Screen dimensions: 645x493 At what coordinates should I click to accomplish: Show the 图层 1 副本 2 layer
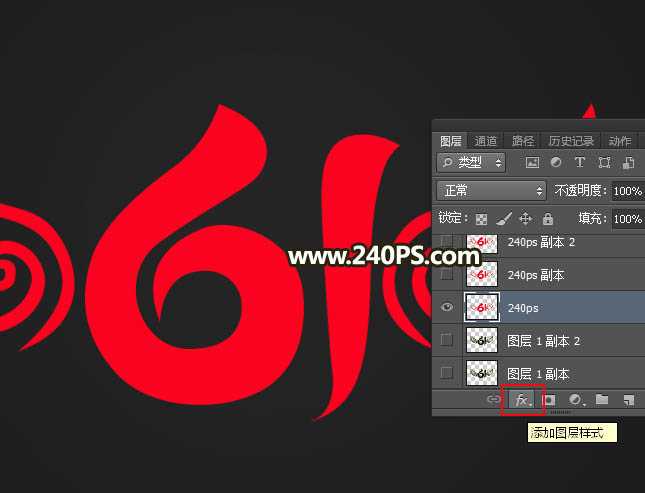pos(446,340)
